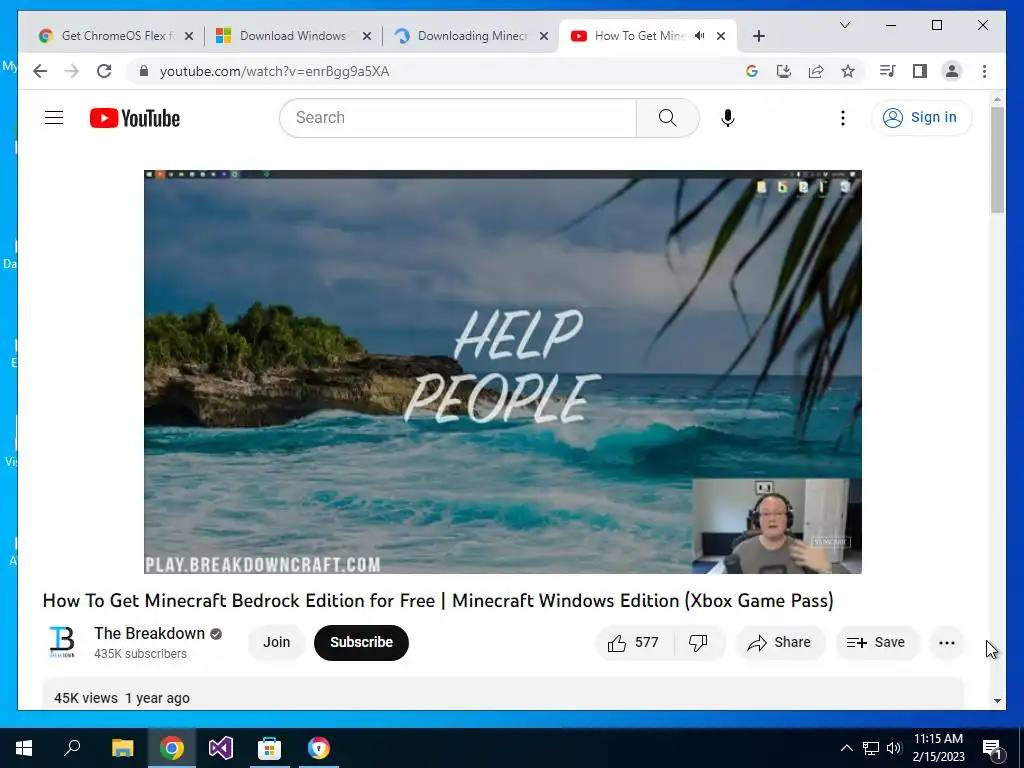Share this page using address bar share icon
The height and width of the screenshot is (768, 1024).
[816, 71]
